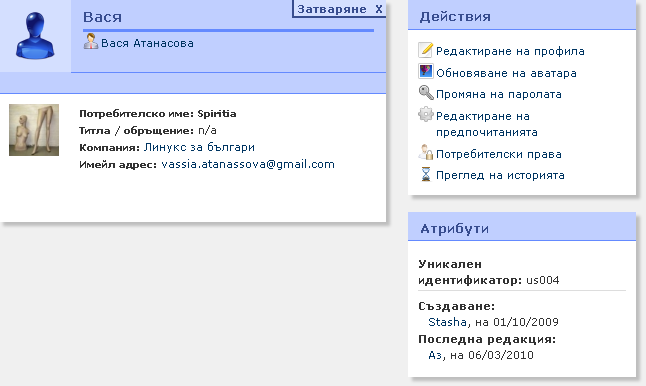
Task: Close the panel with Затваряне X
Action: (x=339, y=9)
